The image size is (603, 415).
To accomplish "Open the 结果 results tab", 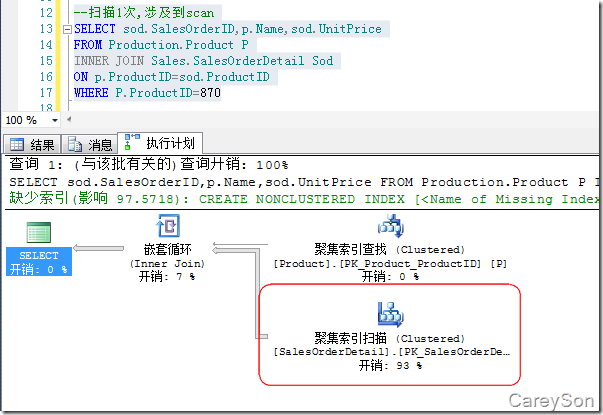I will click(x=32, y=145).
